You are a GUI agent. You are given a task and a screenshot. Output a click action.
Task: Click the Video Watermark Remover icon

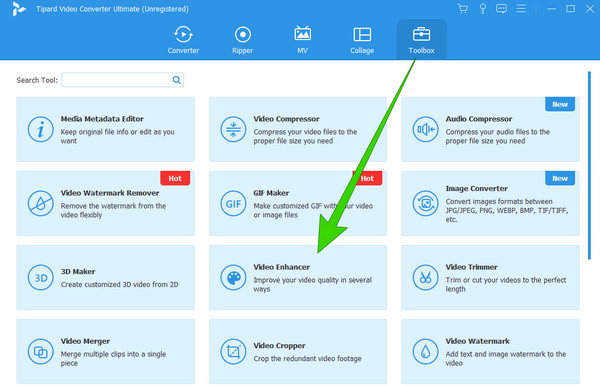41,204
